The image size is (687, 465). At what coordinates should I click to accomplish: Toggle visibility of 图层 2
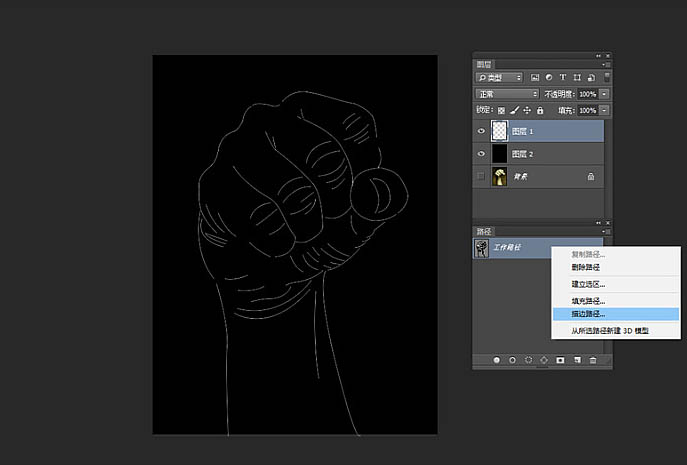click(x=482, y=154)
